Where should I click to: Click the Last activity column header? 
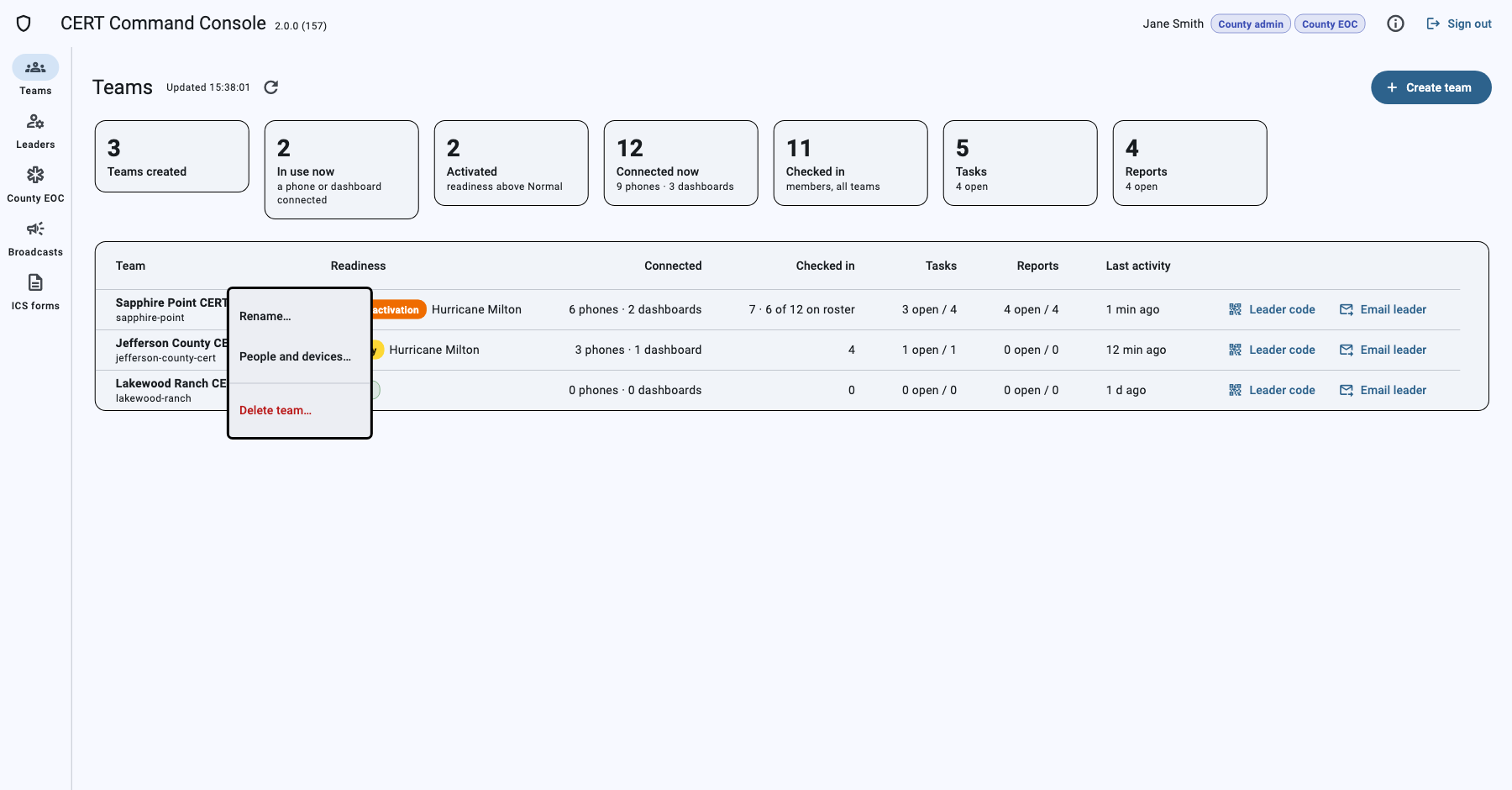click(x=1137, y=266)
